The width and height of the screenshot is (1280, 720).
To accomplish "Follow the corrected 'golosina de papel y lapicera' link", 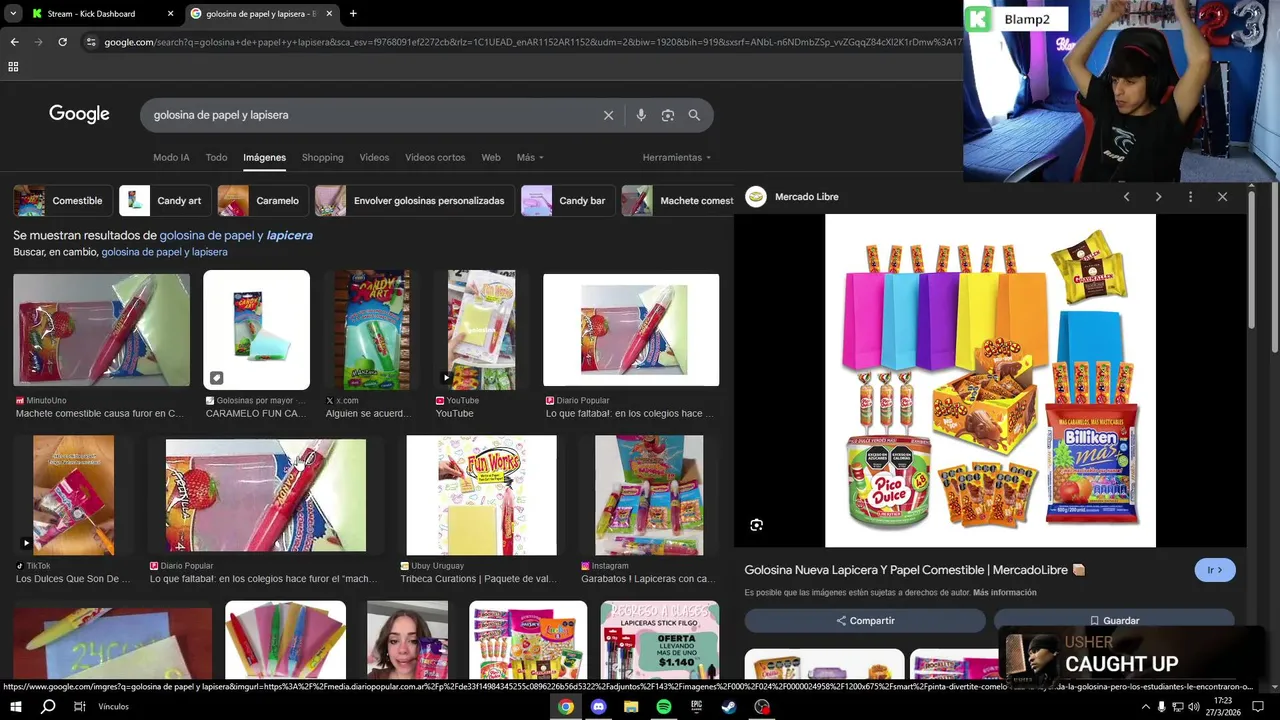I will pos(236,235).
